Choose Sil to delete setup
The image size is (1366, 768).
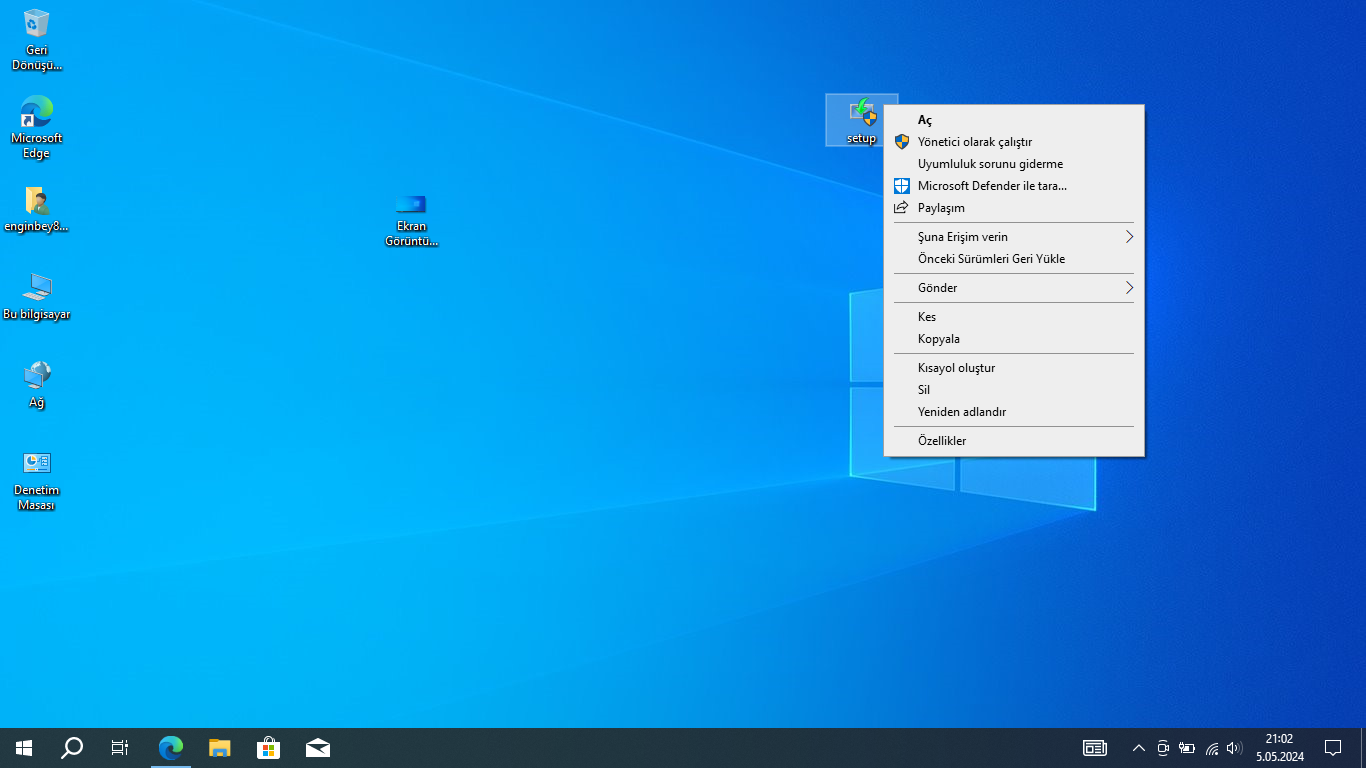click(x=1014, y=390)
